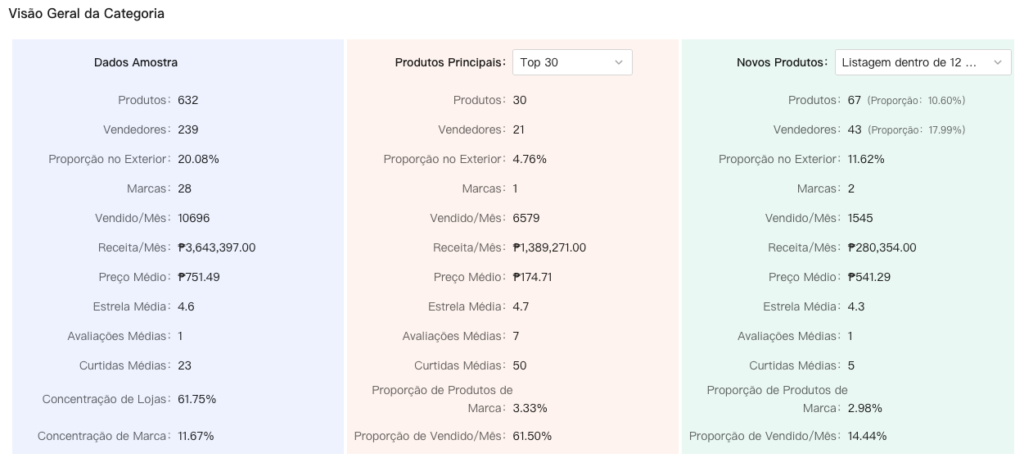The height and width of the screenshot is (458, 1024).
Task: Click the chevron arrow beside Top 30
Action: (x=618, y=62)
